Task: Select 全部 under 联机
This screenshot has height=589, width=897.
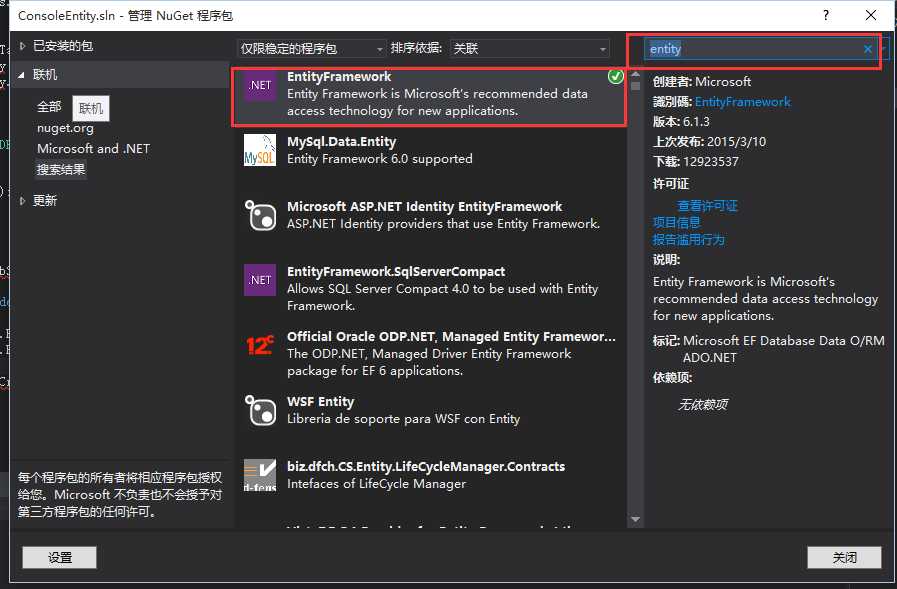Action: click(x=49, y=106)
